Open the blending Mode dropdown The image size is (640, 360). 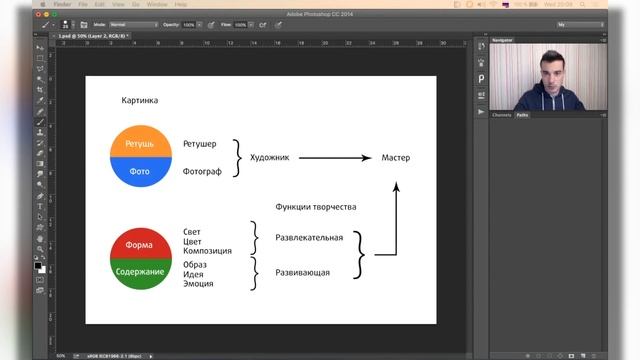point(133,25)
